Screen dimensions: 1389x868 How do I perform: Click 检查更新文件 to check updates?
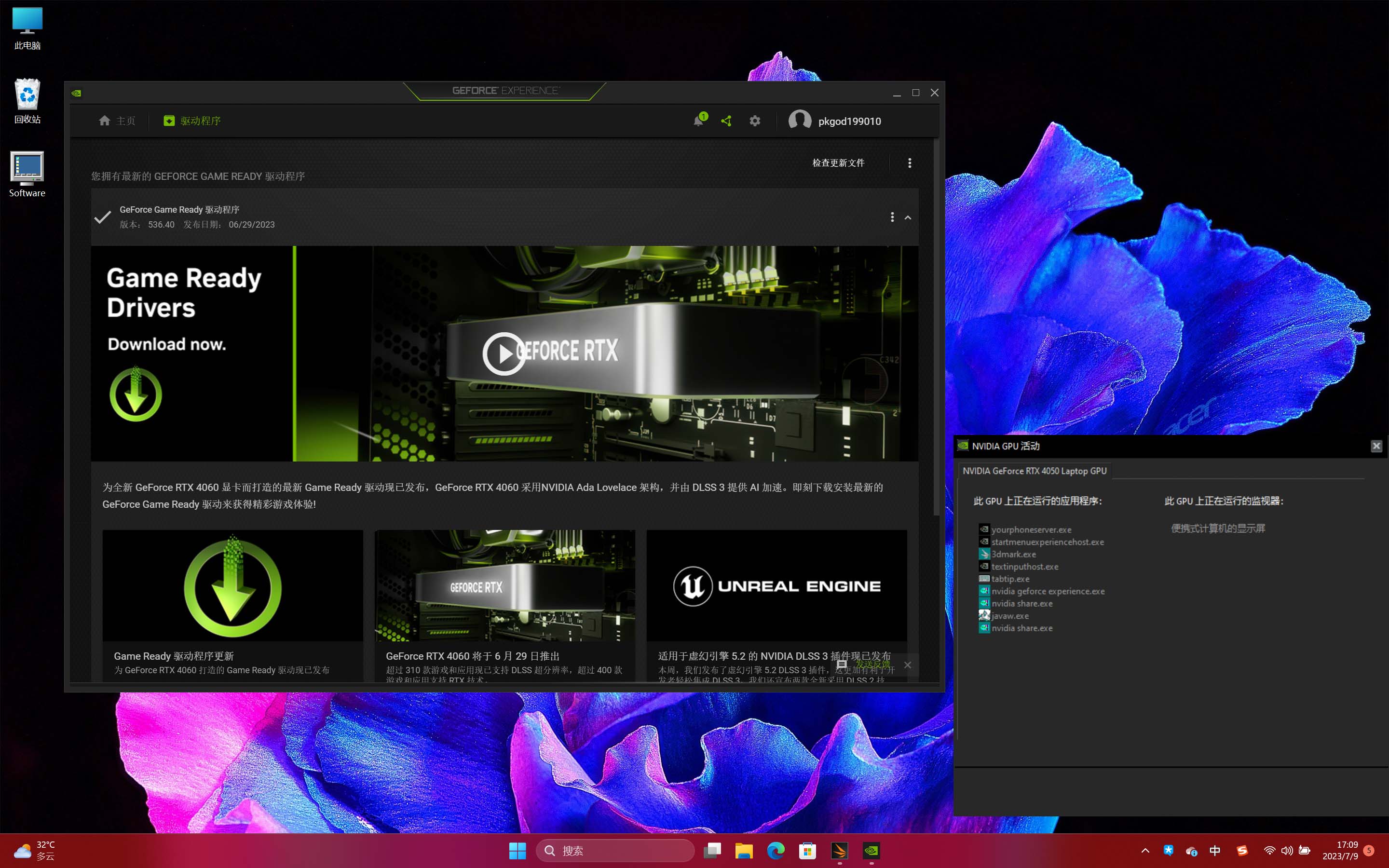[x=838, y=163]
